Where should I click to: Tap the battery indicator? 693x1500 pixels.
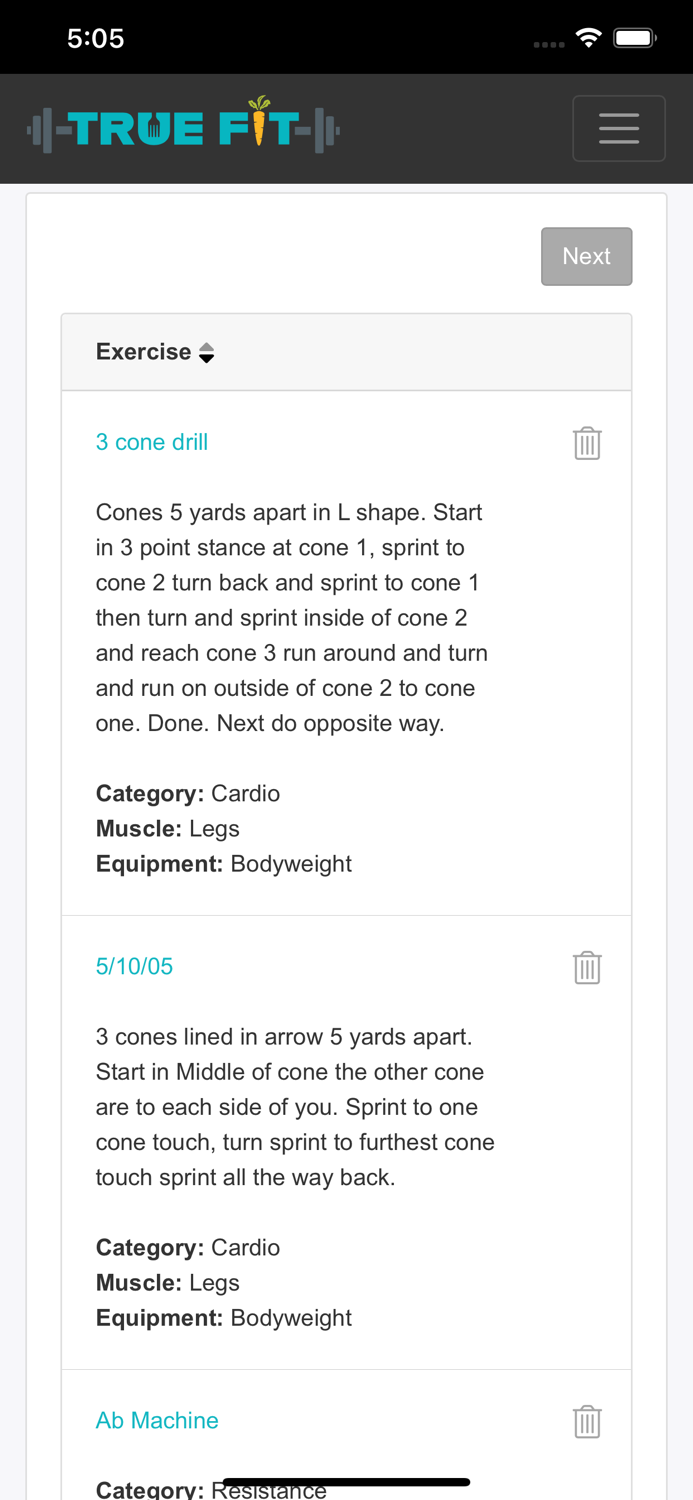point(631,36)
